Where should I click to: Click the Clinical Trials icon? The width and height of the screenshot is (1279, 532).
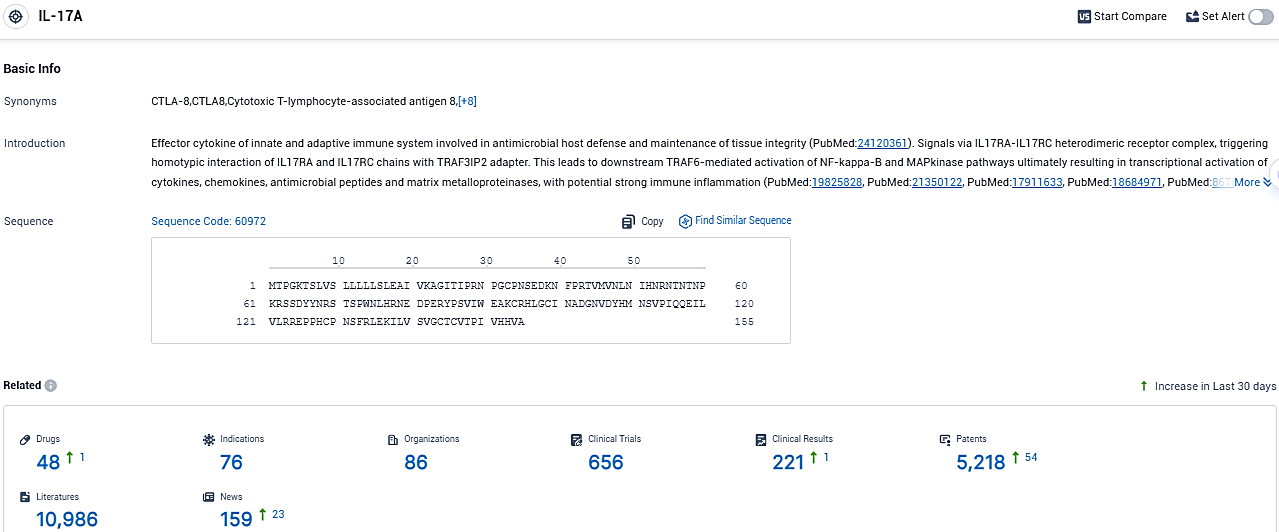pos(577,439)
